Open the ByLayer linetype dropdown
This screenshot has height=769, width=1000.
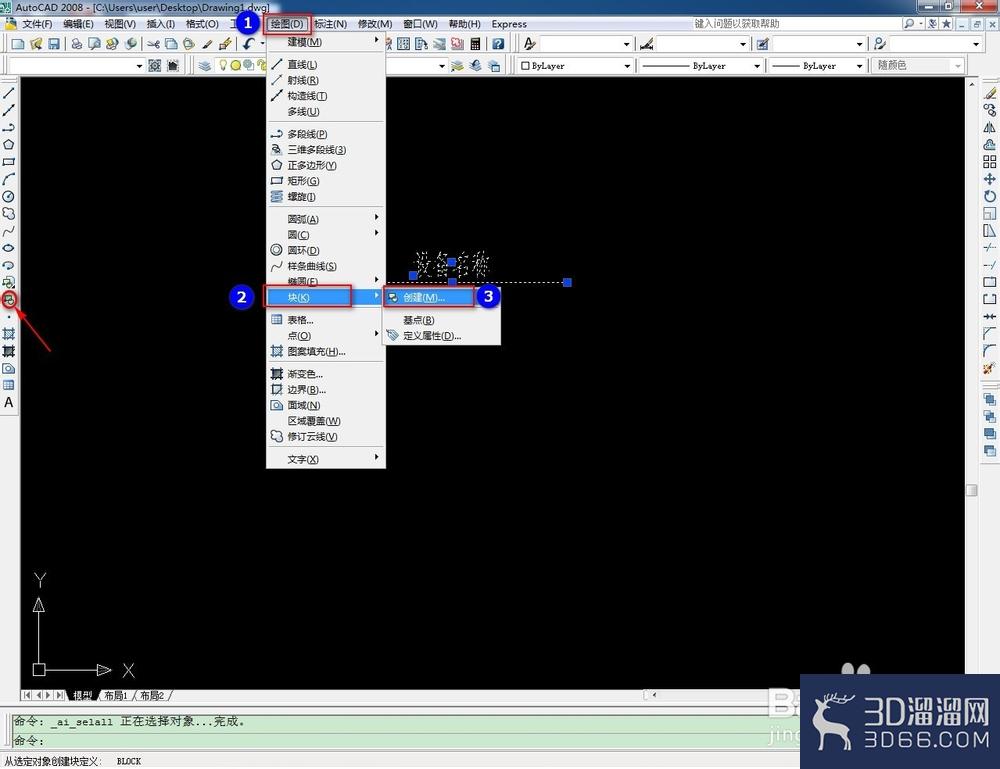click(700, 66)
